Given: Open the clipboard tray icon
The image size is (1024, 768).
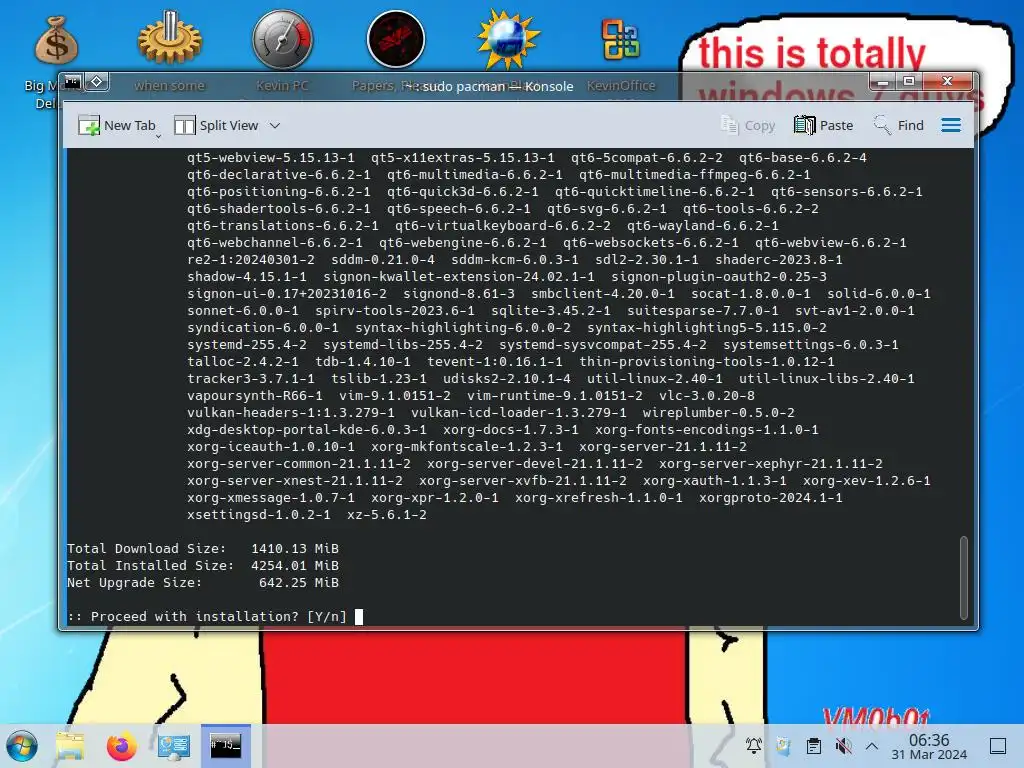Looking at the screenshot, I should coord(814,746).
